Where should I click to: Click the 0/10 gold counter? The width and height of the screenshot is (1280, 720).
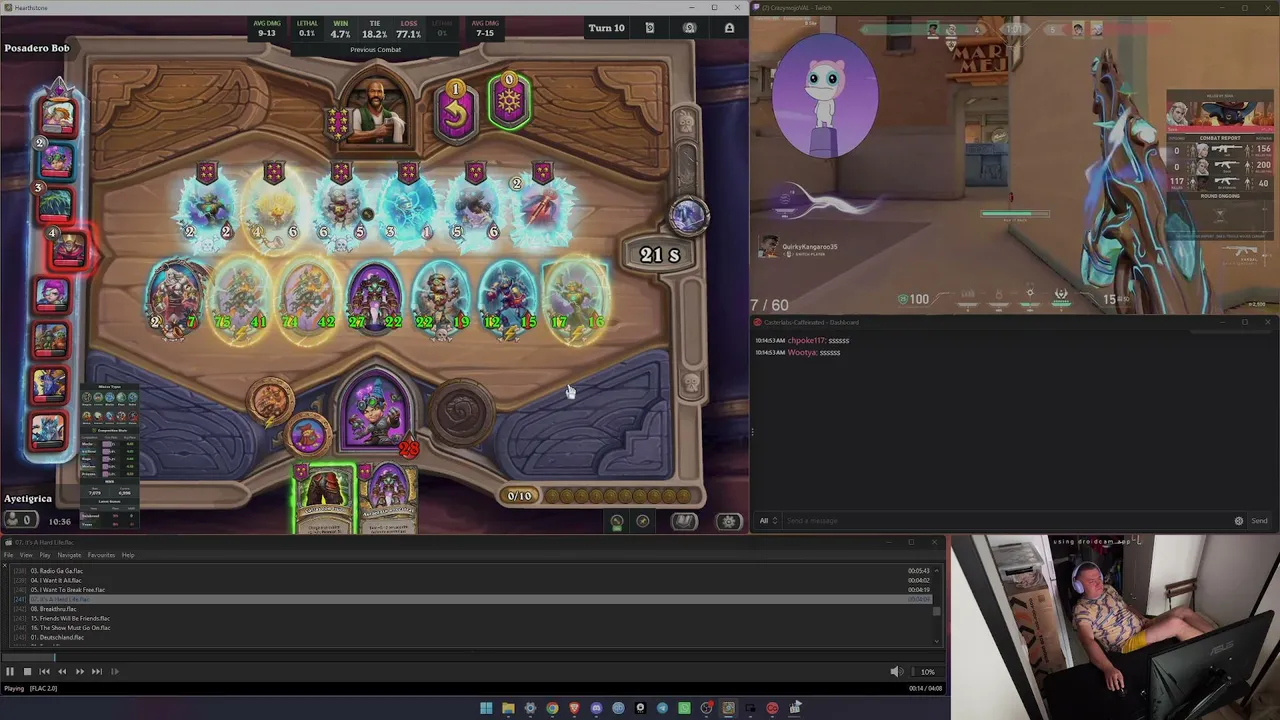click(520, 496)
